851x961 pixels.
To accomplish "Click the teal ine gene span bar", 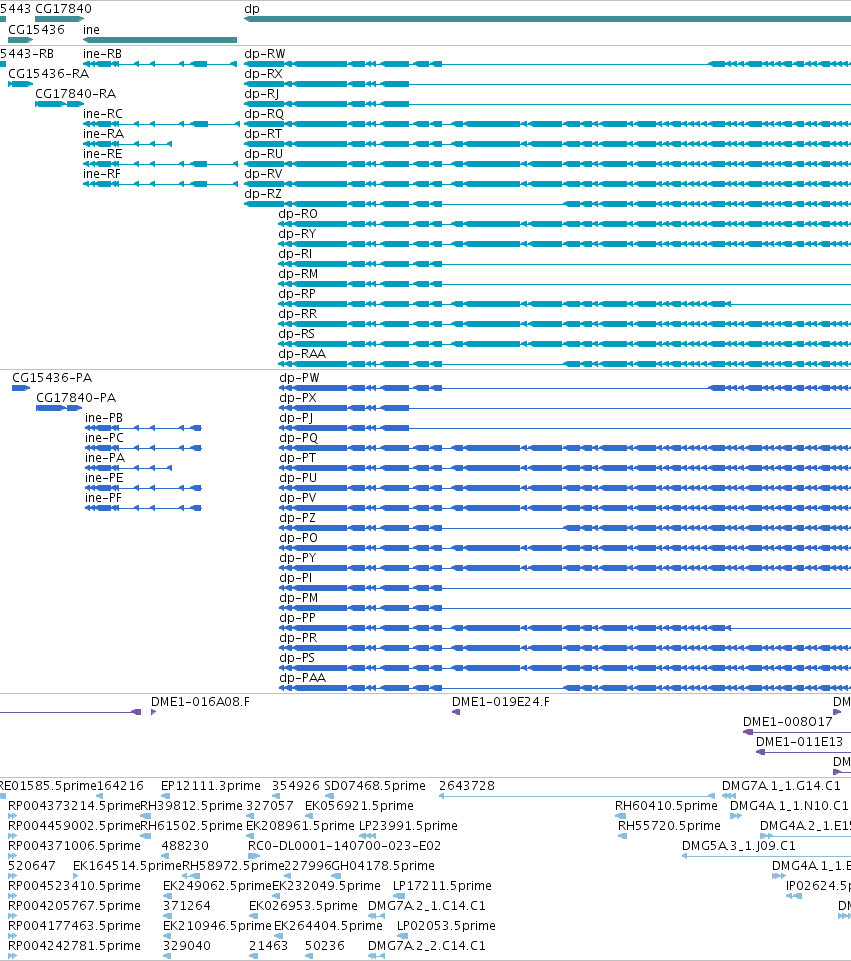I will point(160,40).
